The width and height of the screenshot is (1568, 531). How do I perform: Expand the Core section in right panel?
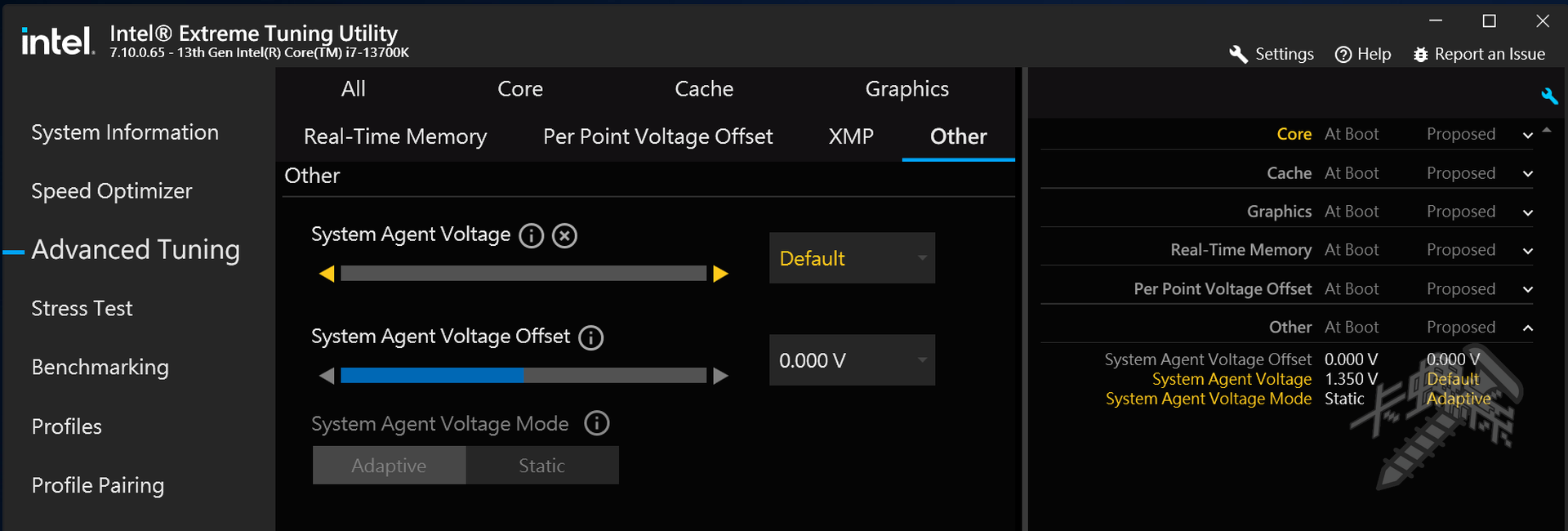pyautogui.click(x=1527, y=135)
